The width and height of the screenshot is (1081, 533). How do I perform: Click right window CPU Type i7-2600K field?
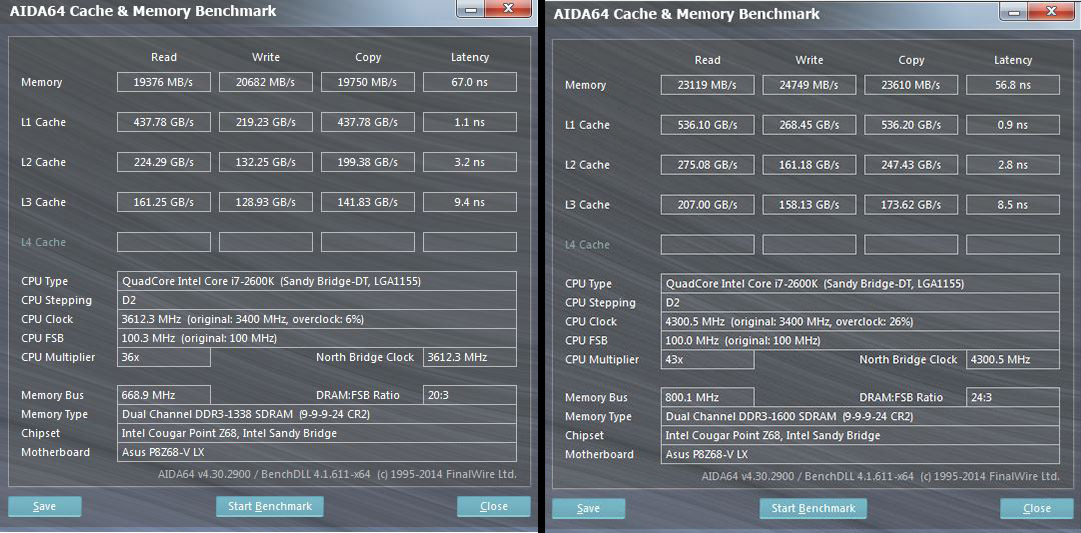pos(860,283)
